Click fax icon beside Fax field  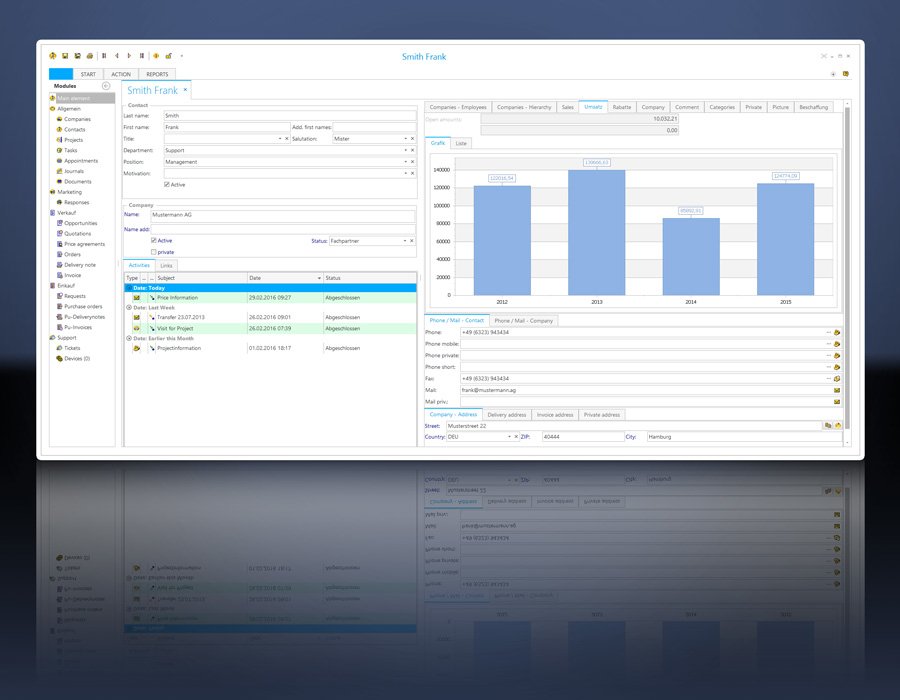click(x=837, y=379)
